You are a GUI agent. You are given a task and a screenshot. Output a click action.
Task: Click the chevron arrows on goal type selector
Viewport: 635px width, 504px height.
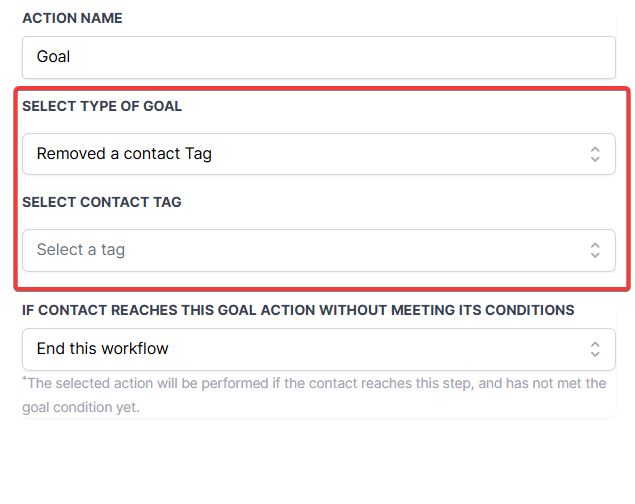pyautogui.click(x=595, y=154)
